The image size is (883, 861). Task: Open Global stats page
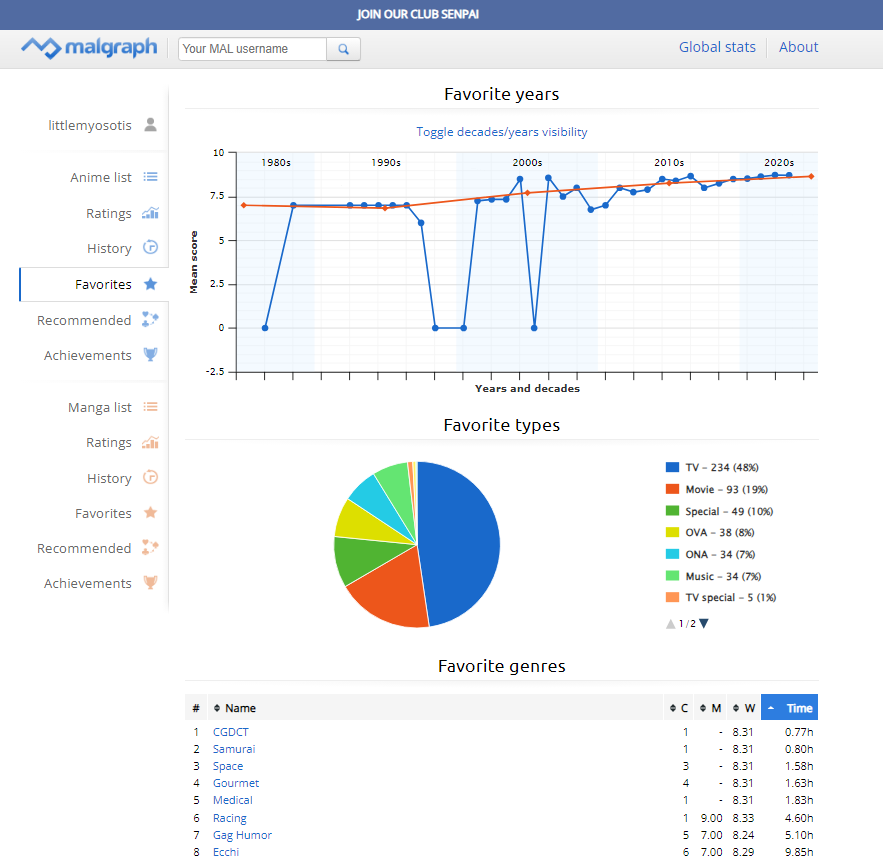(717, 47)
